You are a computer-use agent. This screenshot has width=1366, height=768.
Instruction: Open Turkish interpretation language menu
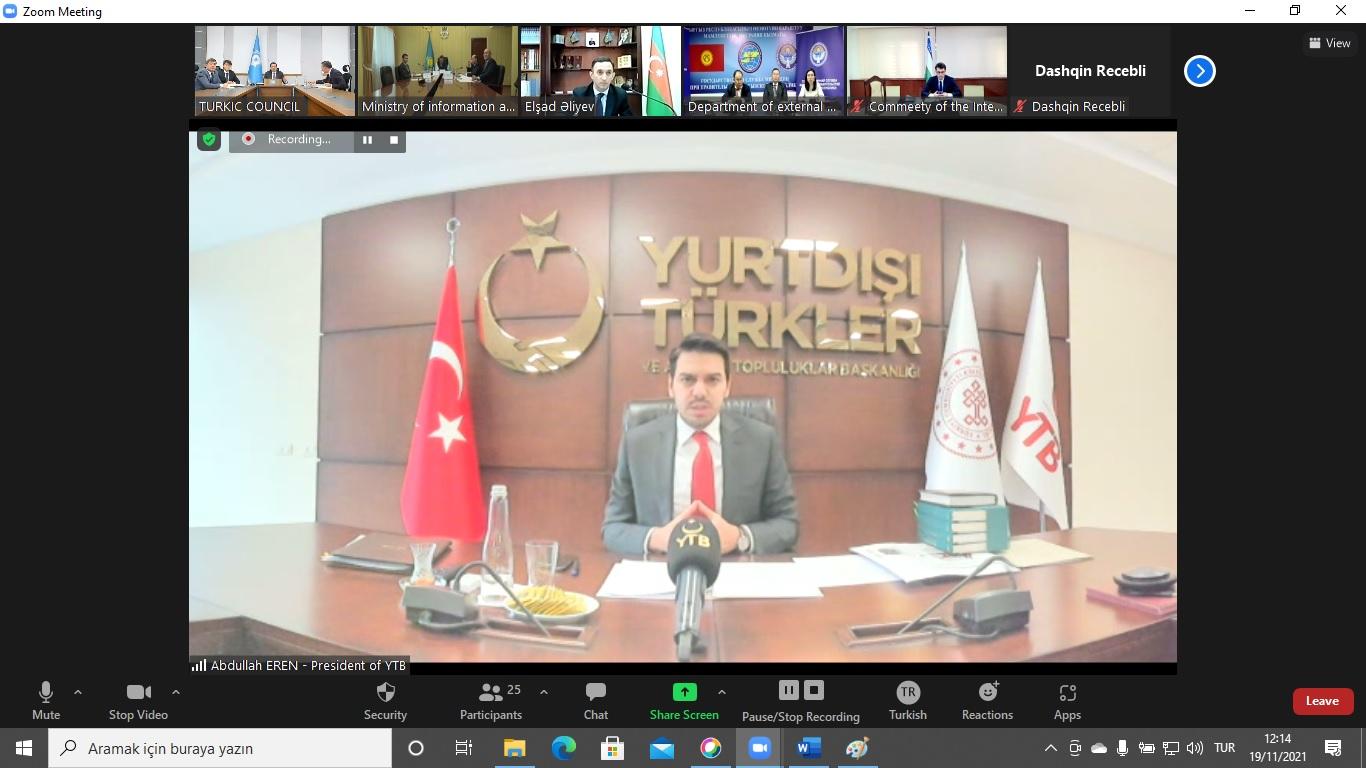tap(908, 701)
